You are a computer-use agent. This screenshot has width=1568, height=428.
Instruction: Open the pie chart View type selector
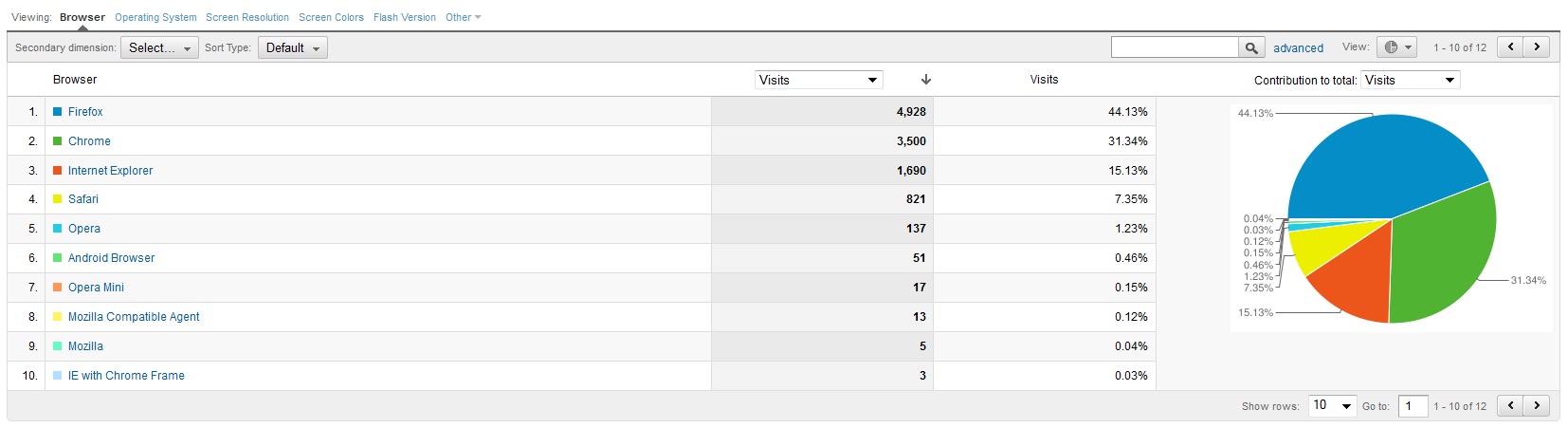tap(1396, 47)
